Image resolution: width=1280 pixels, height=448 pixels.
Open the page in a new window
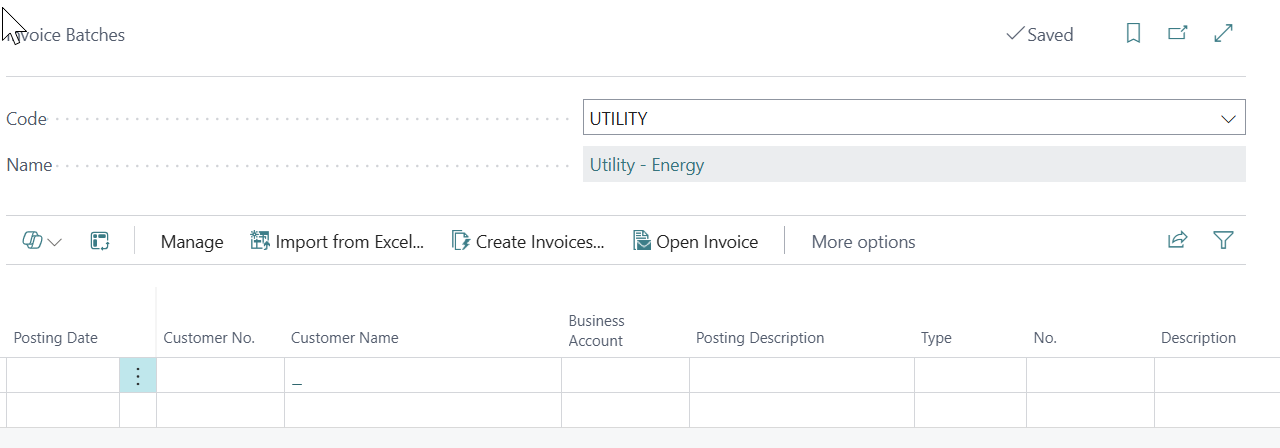[x=1178, y=34]
